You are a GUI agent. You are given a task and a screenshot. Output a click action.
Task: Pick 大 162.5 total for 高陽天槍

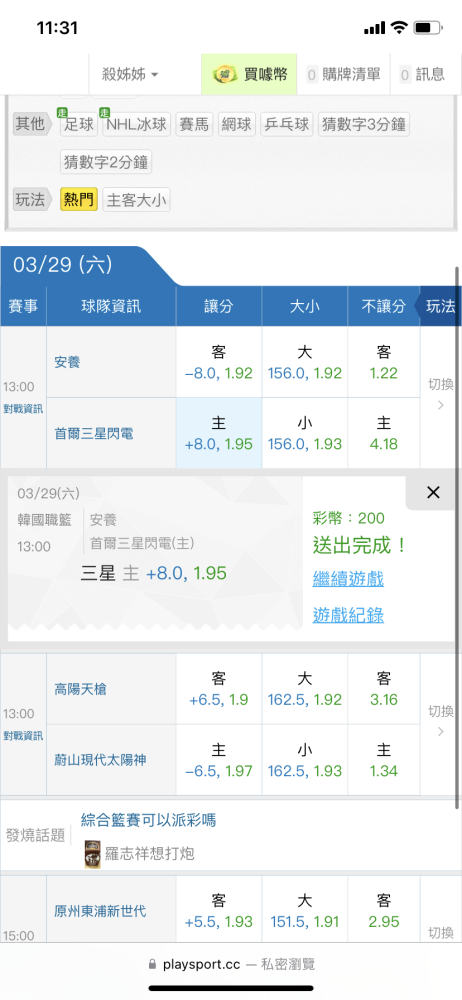[304, 689]
